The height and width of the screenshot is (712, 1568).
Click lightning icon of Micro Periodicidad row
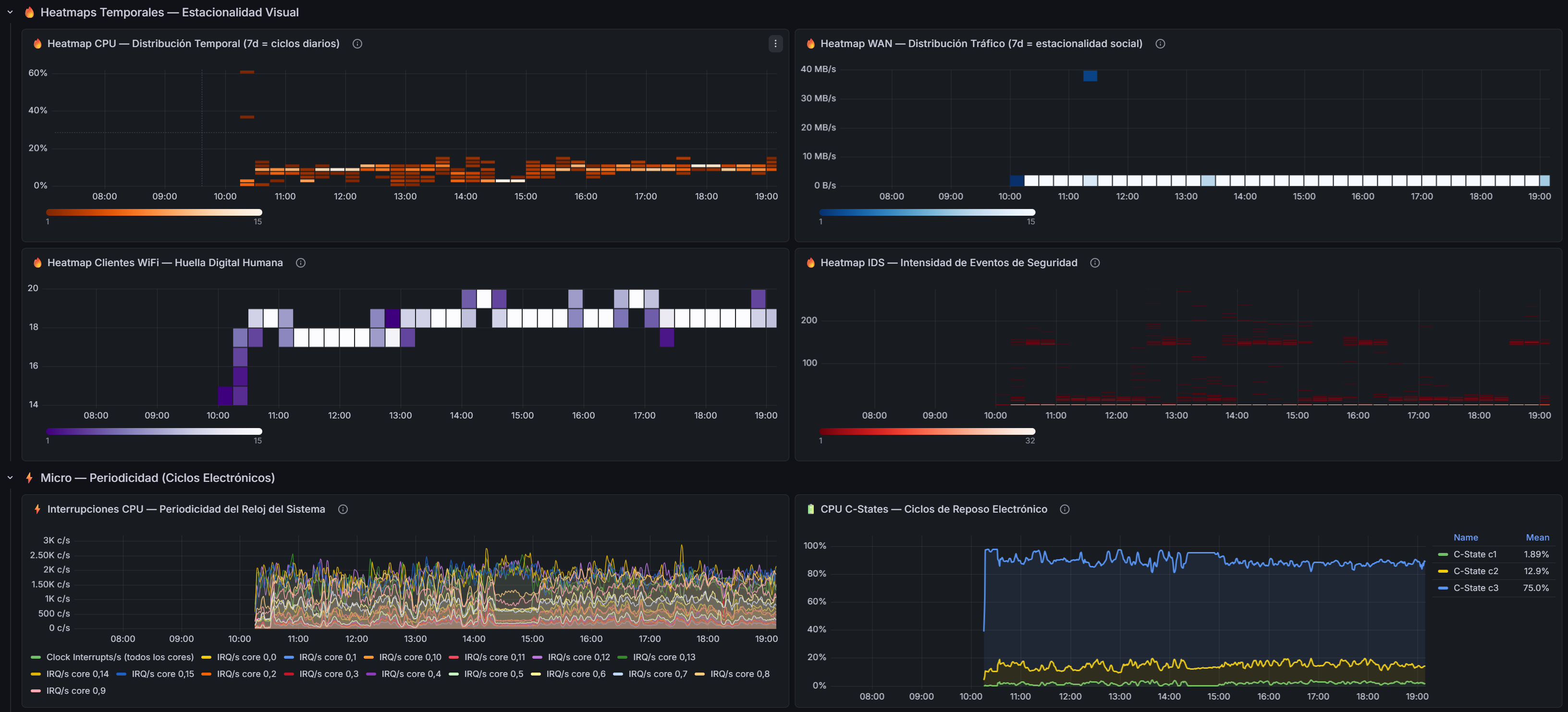[x=29, y=478]
